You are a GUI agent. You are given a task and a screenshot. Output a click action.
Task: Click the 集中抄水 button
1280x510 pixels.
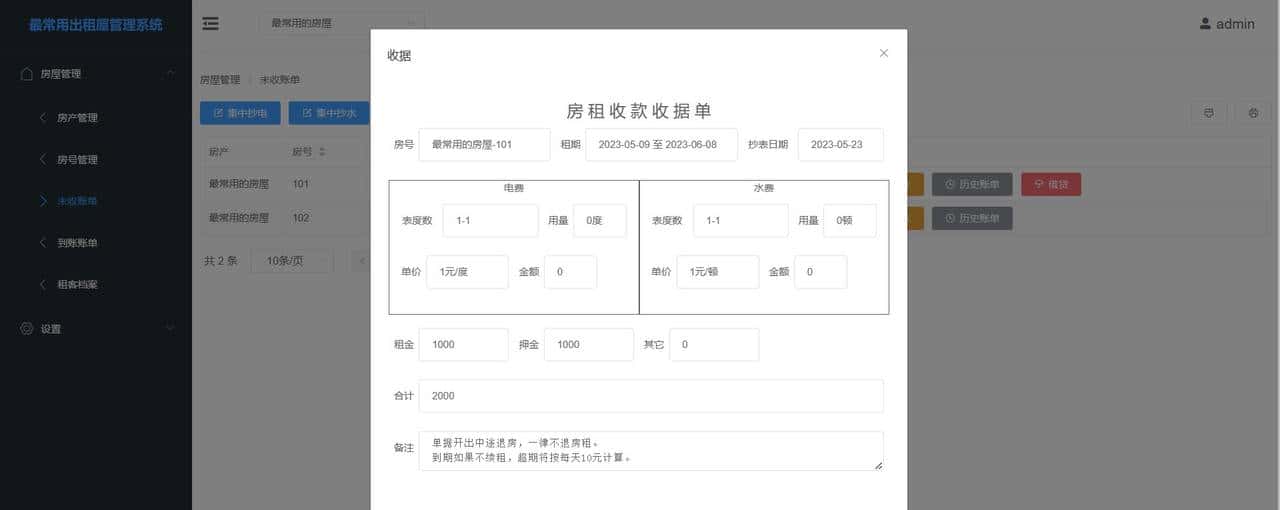point(329,113)
